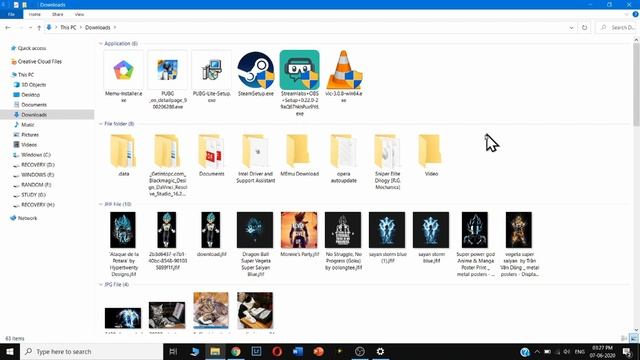Open Music in navigation pane
Image resolution: width=640 pixels, height=360 pixels.
click(x=28, y=124)
